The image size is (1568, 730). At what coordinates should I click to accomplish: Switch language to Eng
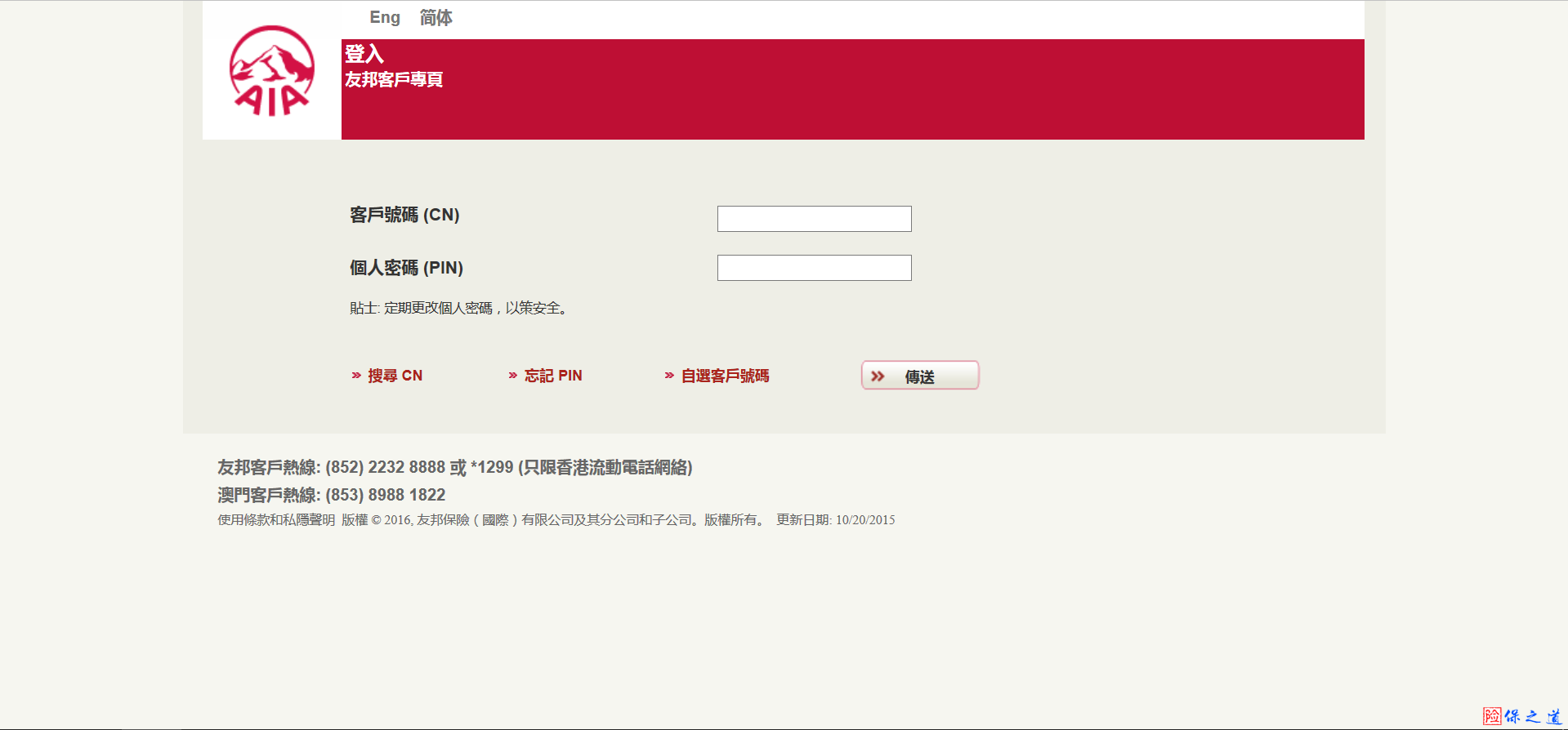(385, 17)
